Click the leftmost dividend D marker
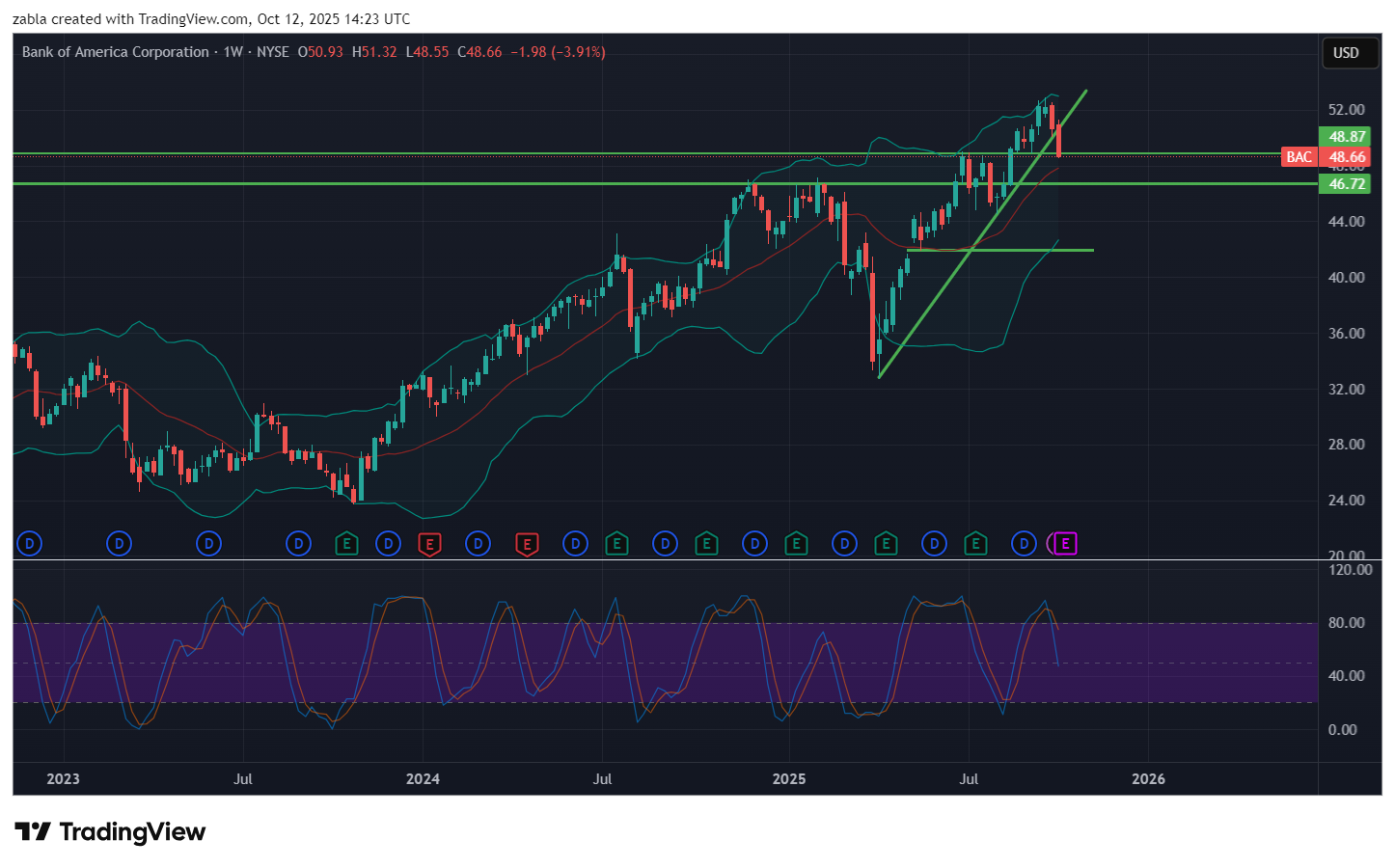The image size is (1395, 868). click(x=30, y=544)
